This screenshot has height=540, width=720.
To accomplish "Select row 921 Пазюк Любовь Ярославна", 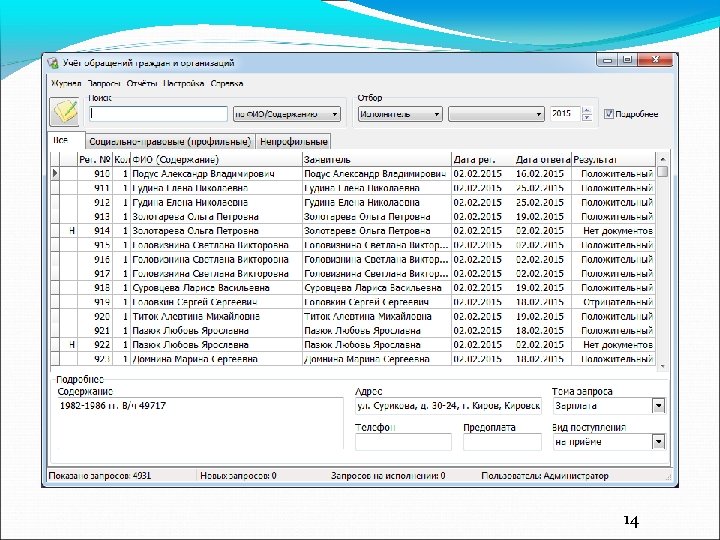I will click(353, 330).
